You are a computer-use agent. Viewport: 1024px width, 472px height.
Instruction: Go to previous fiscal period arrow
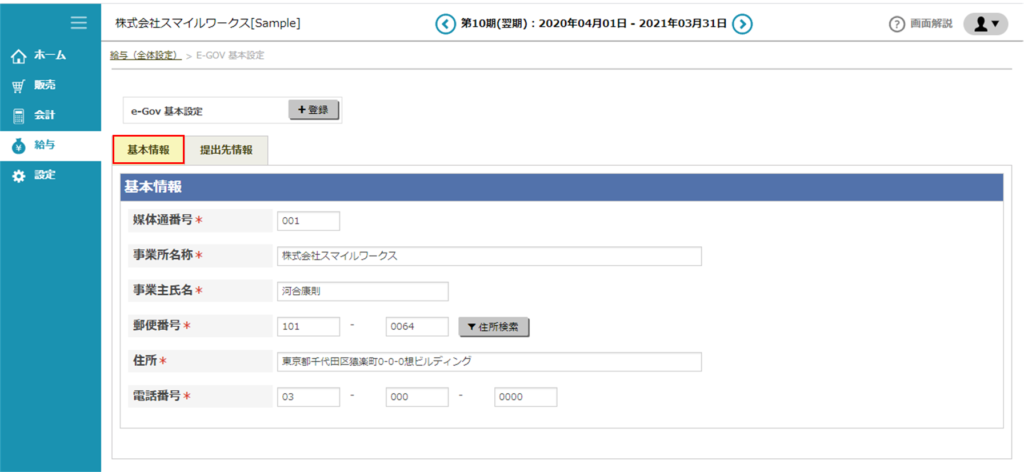445,24
